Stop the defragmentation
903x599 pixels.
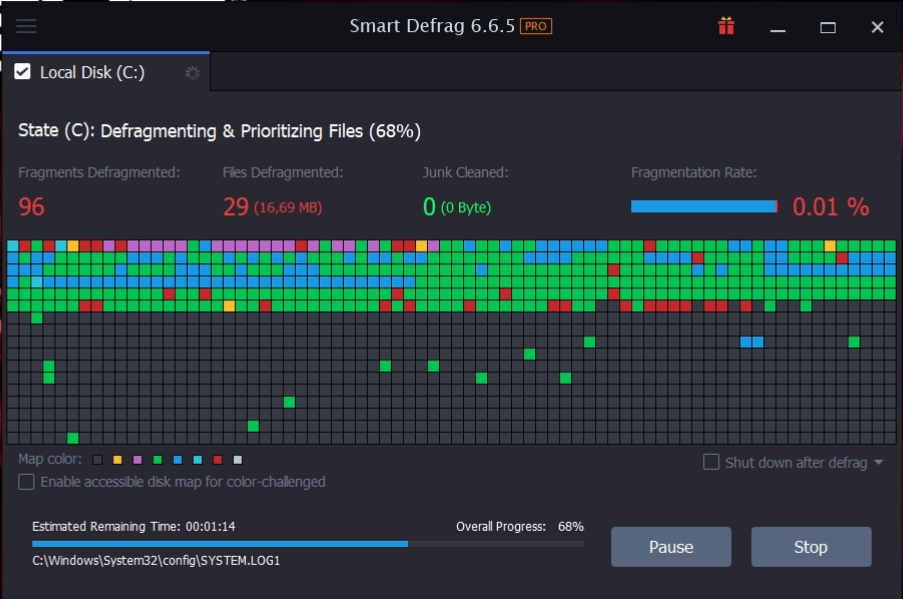tap(811, 547)
